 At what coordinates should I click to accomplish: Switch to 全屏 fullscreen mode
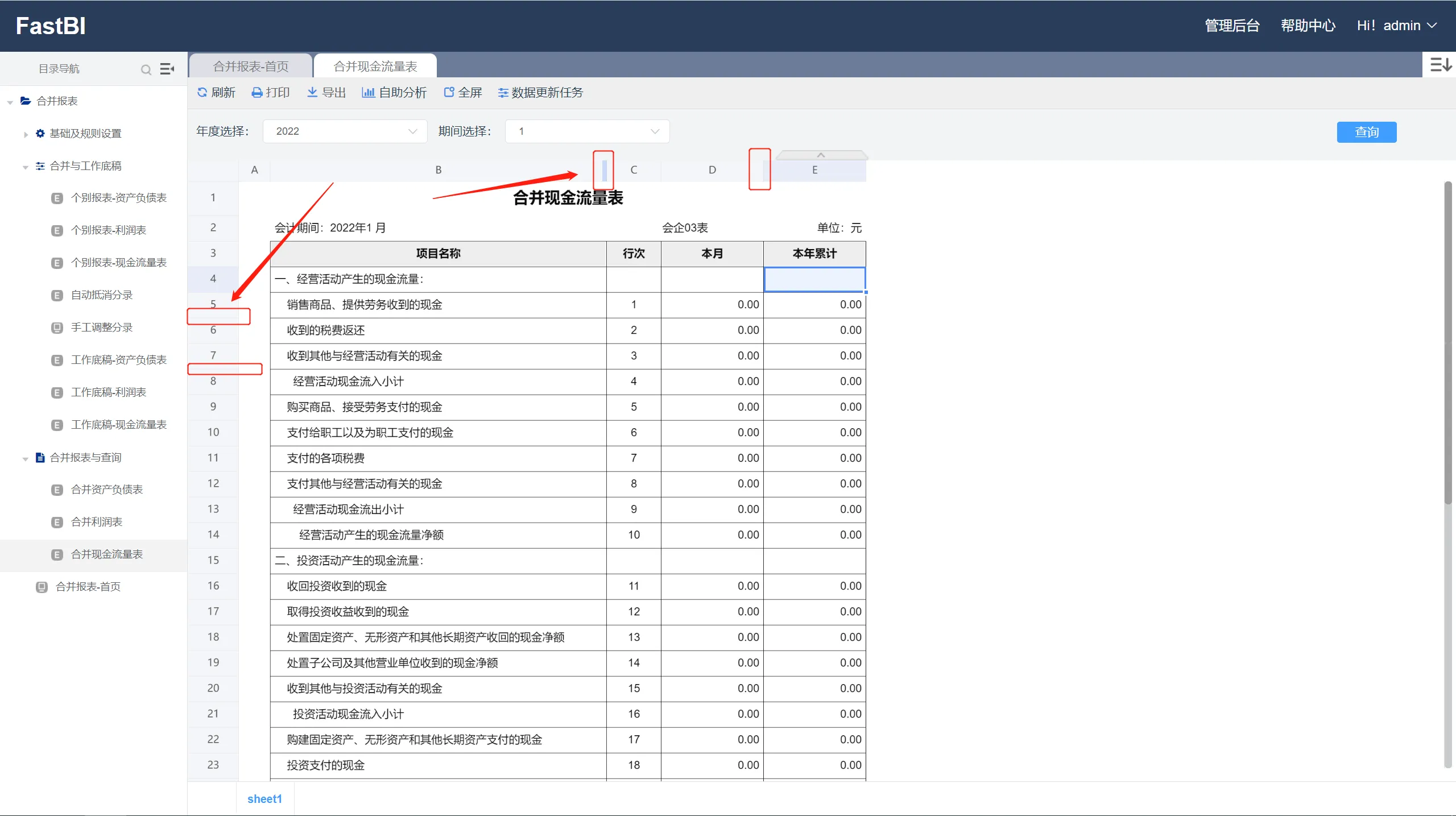click(x=463, y=92)
